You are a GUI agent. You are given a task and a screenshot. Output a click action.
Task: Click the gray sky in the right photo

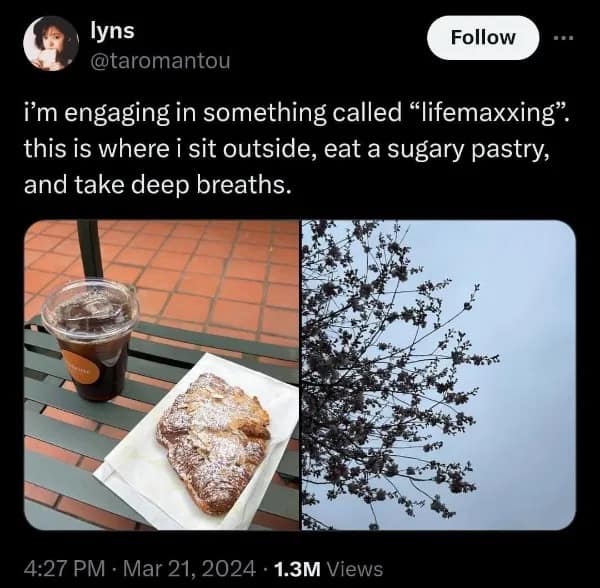[x=520, y=300]
